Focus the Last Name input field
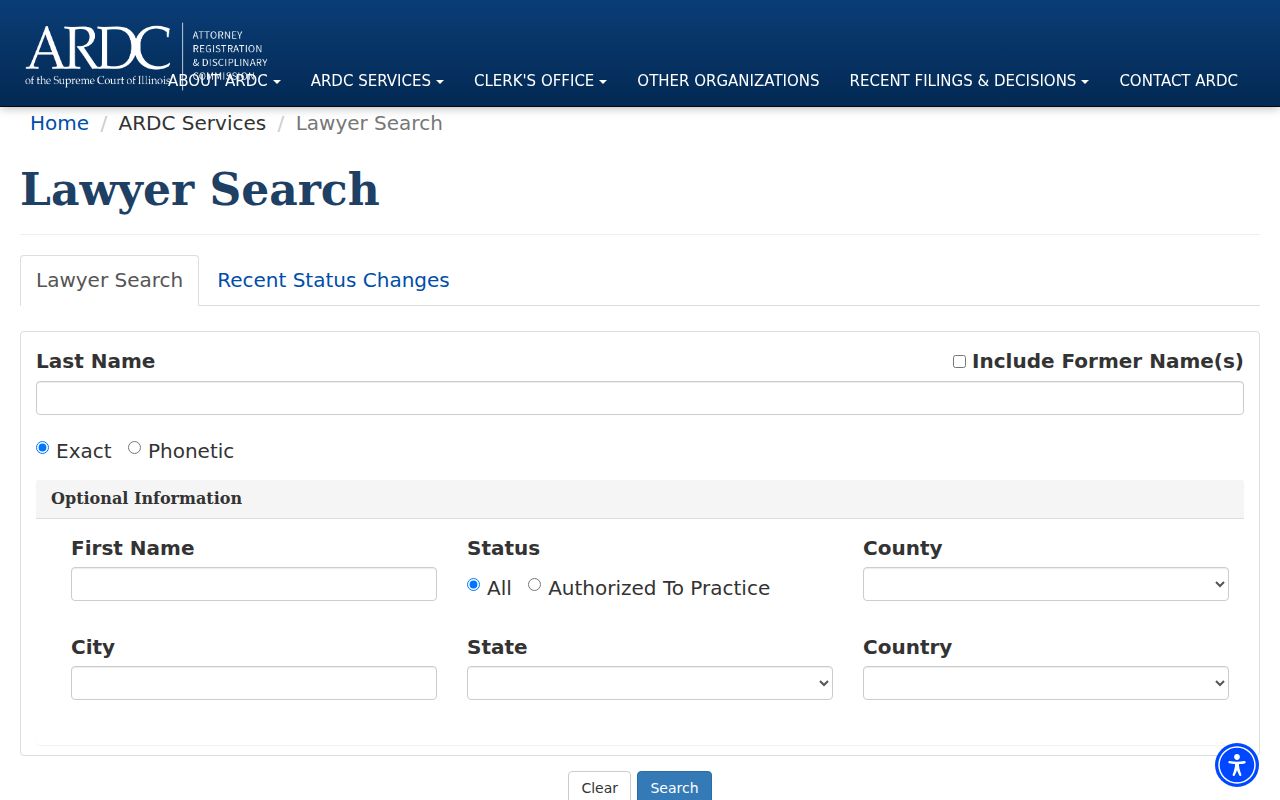This screenshot has height=800, width=1280. [640, 398]
